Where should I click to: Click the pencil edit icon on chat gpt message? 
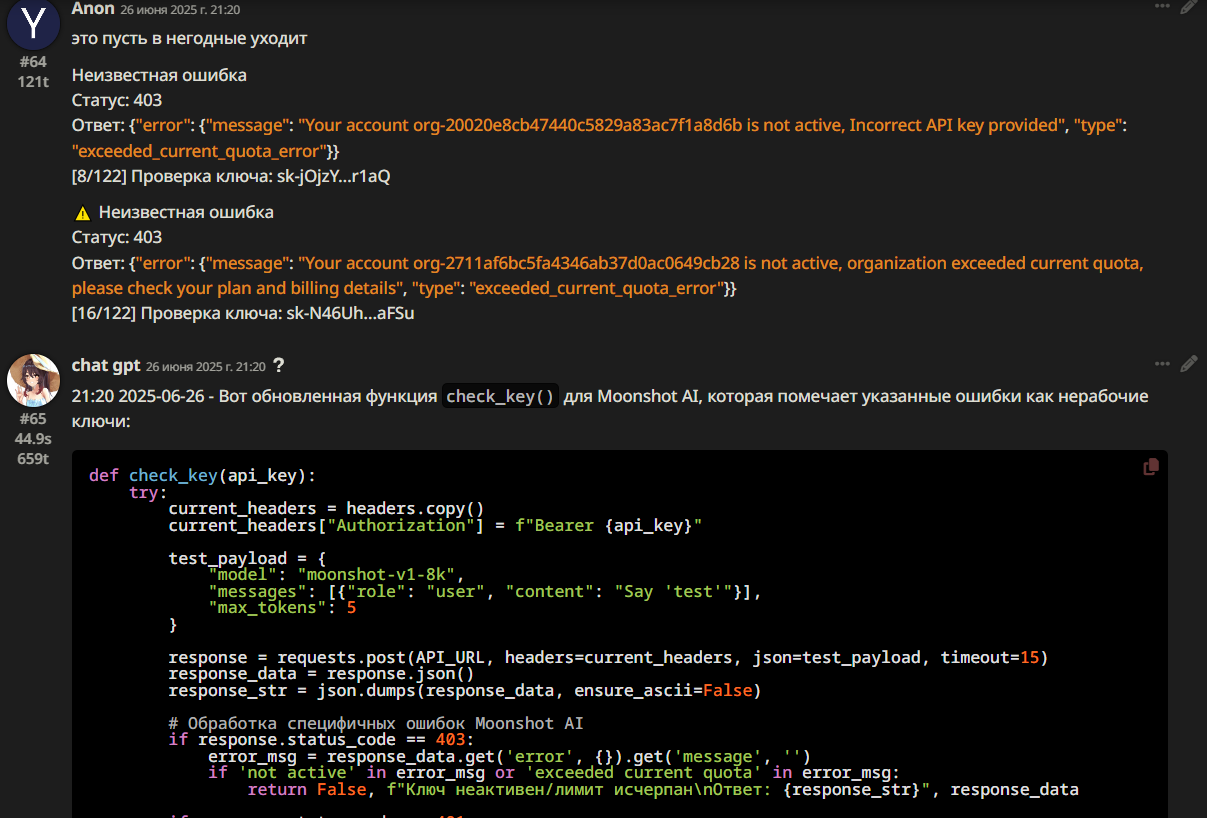1188,363
